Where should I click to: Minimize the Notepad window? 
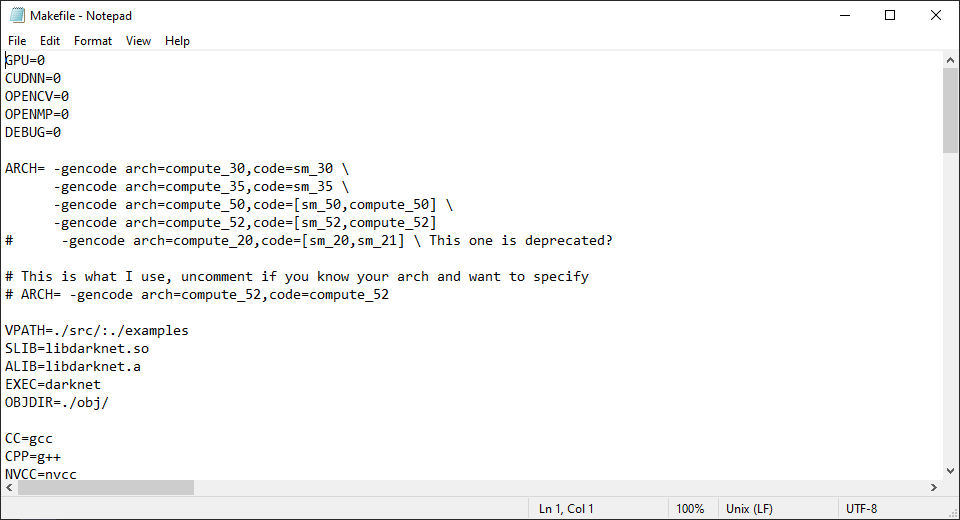[x=845, y=15]
